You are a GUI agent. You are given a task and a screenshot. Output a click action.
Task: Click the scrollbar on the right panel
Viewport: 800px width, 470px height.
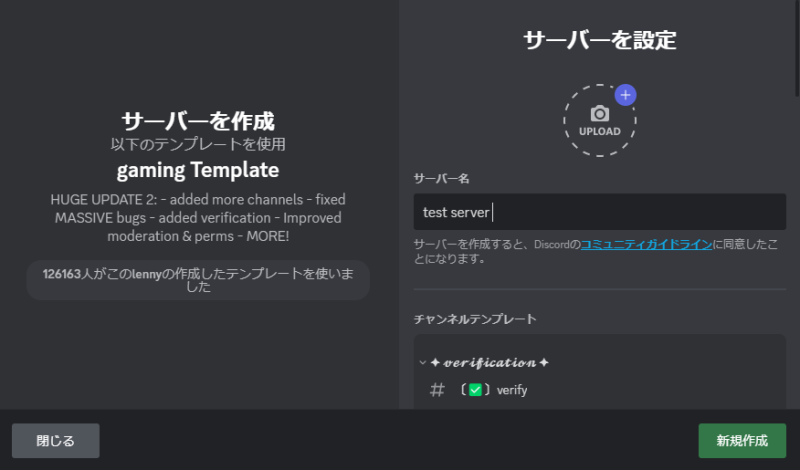797,48
